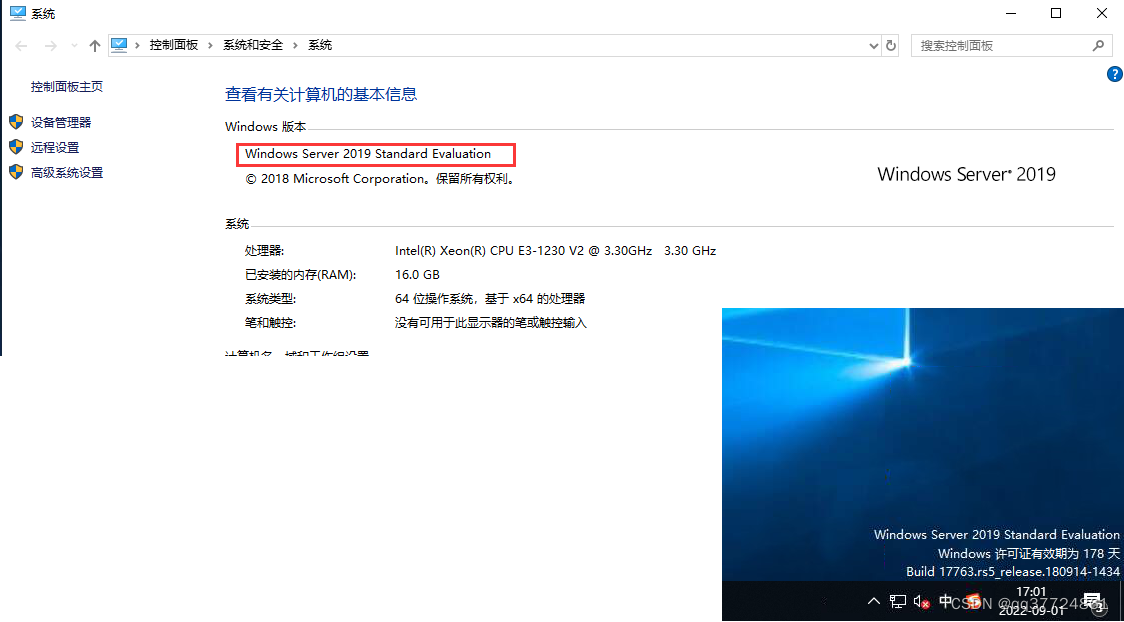Image resolution: width=1124 pixels, height=622 pixels.
Task: Switch input mode via the 中 indicator
Action: [x=946, y=601]
